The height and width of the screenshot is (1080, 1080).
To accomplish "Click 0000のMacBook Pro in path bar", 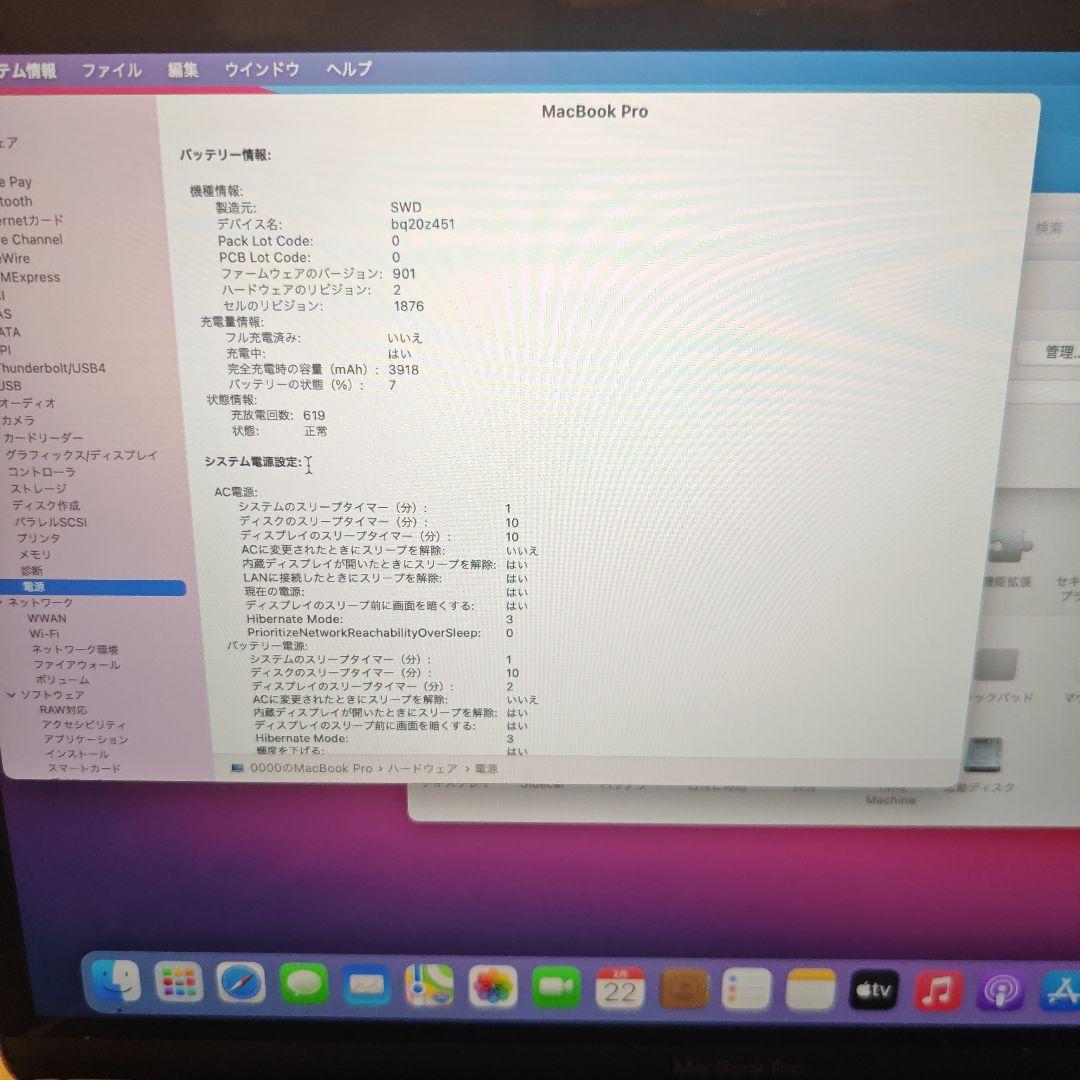I will tap(311, 768).
